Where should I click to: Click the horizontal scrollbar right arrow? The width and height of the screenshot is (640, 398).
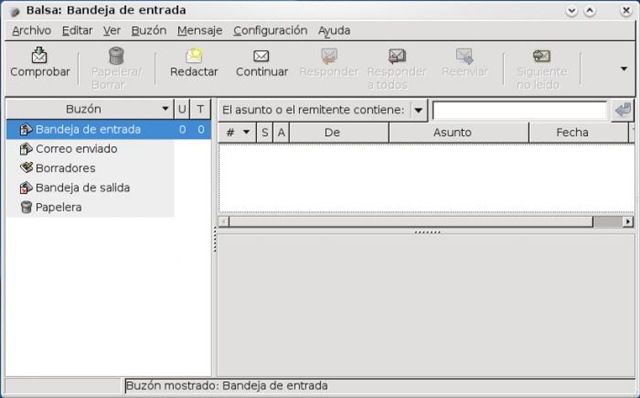coord(628,222)
